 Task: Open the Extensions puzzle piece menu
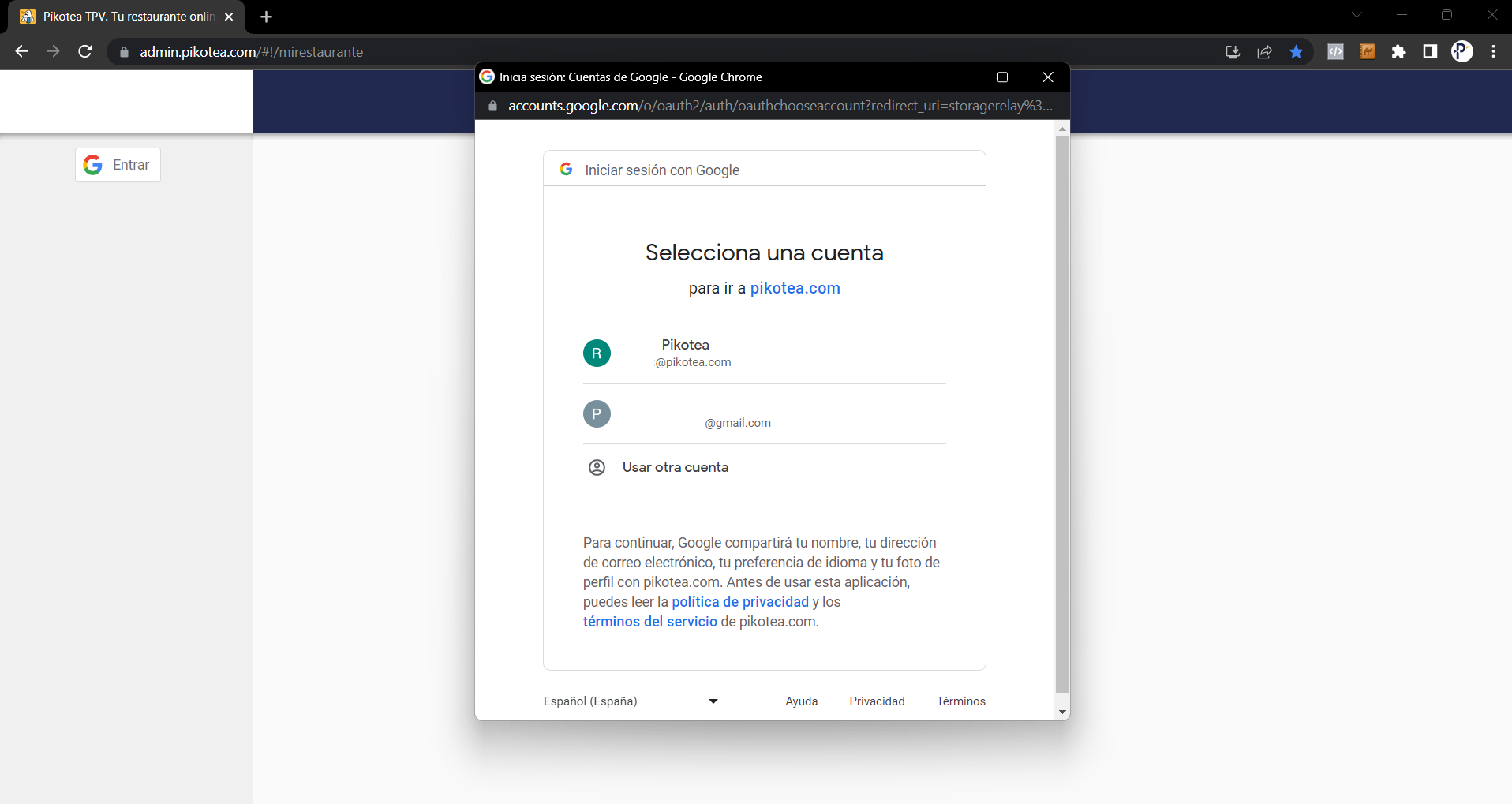1398,52
